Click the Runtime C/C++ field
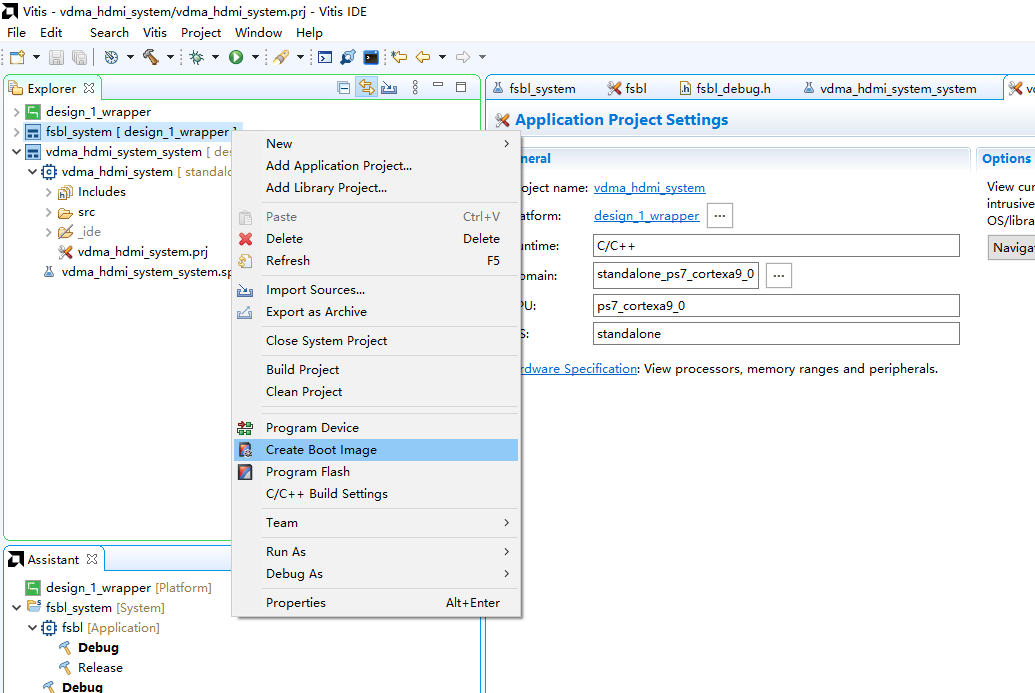Screen dimensions: 1035x693 [x=776, y=246]
